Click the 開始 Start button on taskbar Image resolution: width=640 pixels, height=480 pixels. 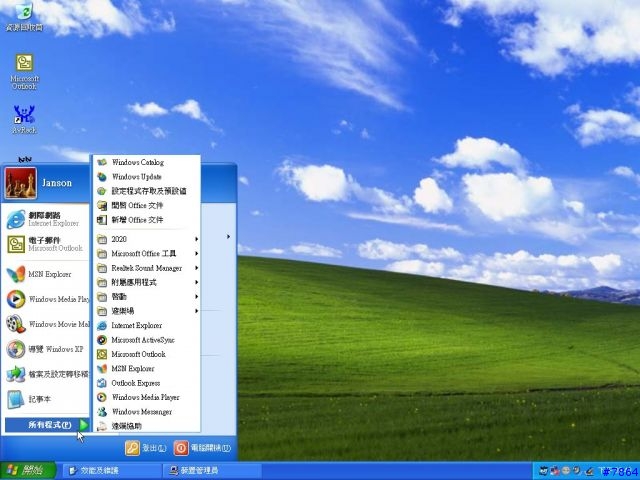click(28, 471)
